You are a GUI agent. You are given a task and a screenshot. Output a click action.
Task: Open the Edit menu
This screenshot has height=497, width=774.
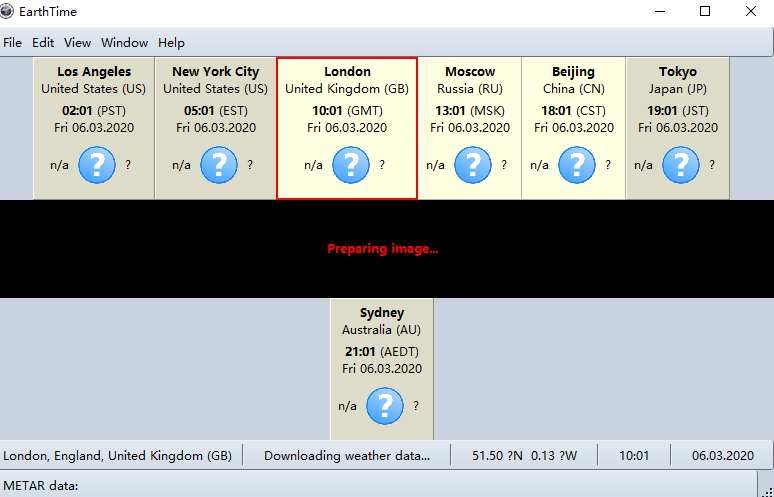pyautogui.click(x=43, y=43)
